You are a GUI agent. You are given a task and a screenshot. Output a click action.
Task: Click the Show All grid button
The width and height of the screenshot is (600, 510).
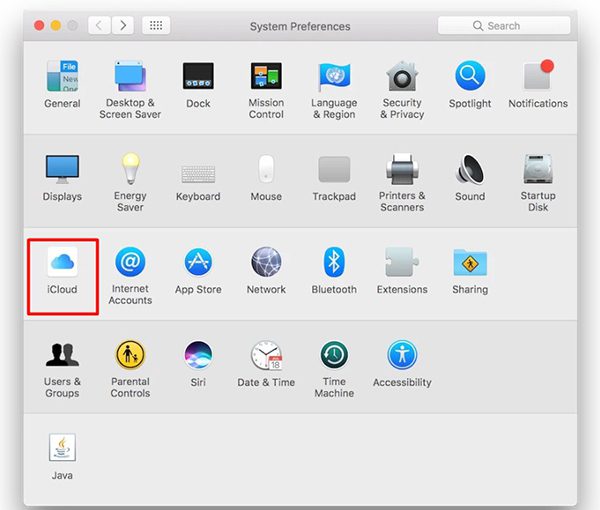[156, 26]
